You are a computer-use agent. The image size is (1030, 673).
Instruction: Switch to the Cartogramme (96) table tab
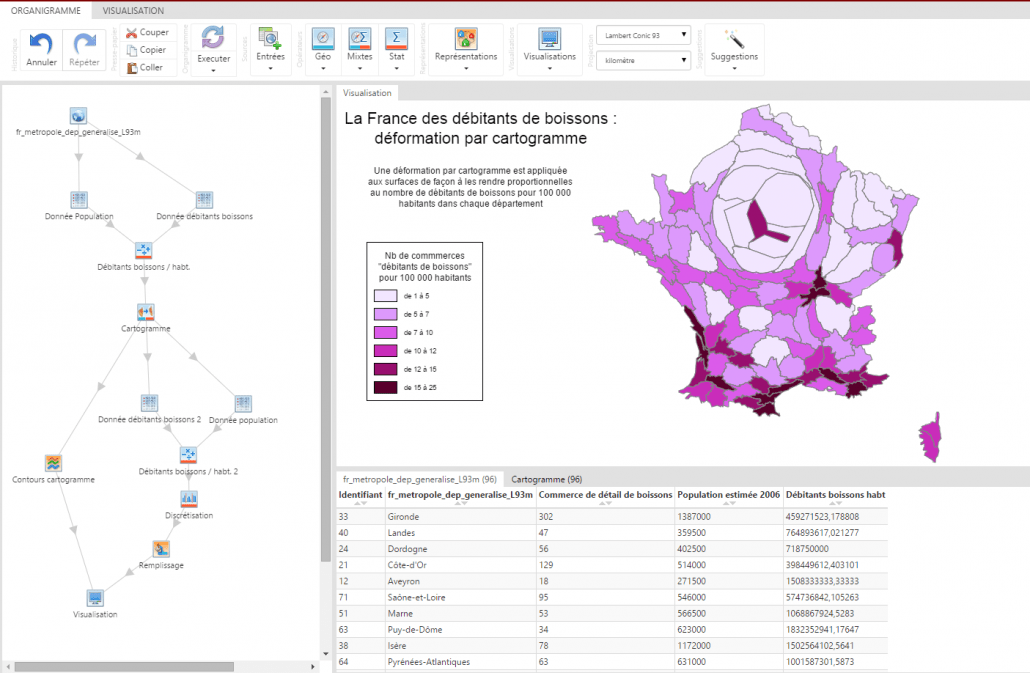[545, 479]
